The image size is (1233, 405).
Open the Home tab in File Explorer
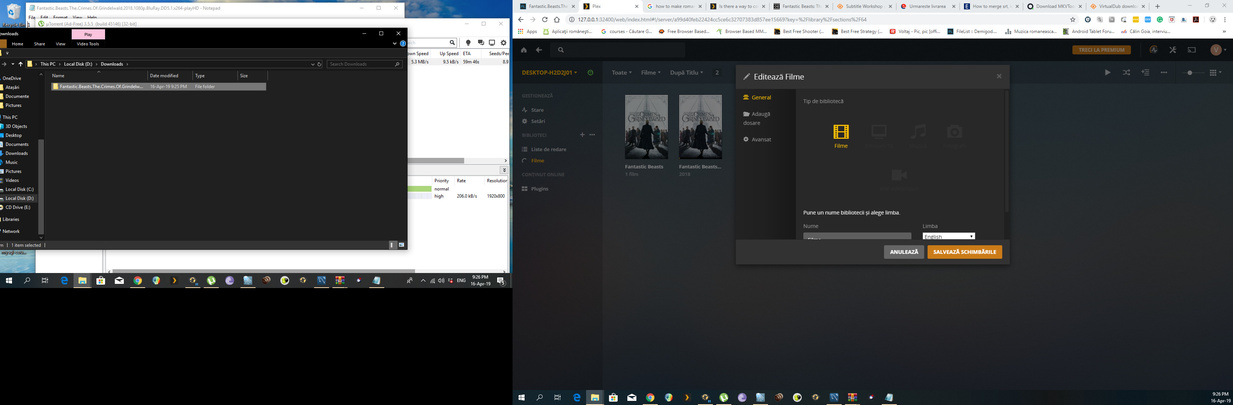coord(17,43)
